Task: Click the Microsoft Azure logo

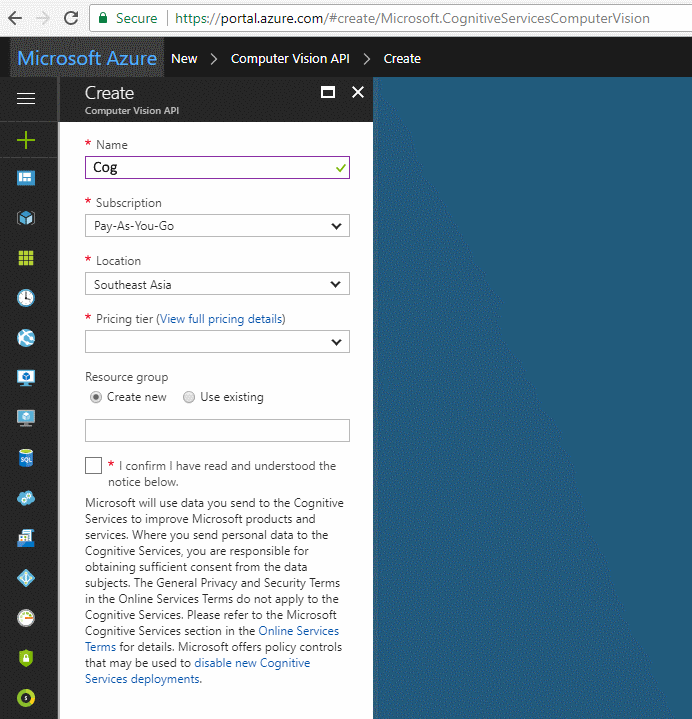Action: coord(87,58)
